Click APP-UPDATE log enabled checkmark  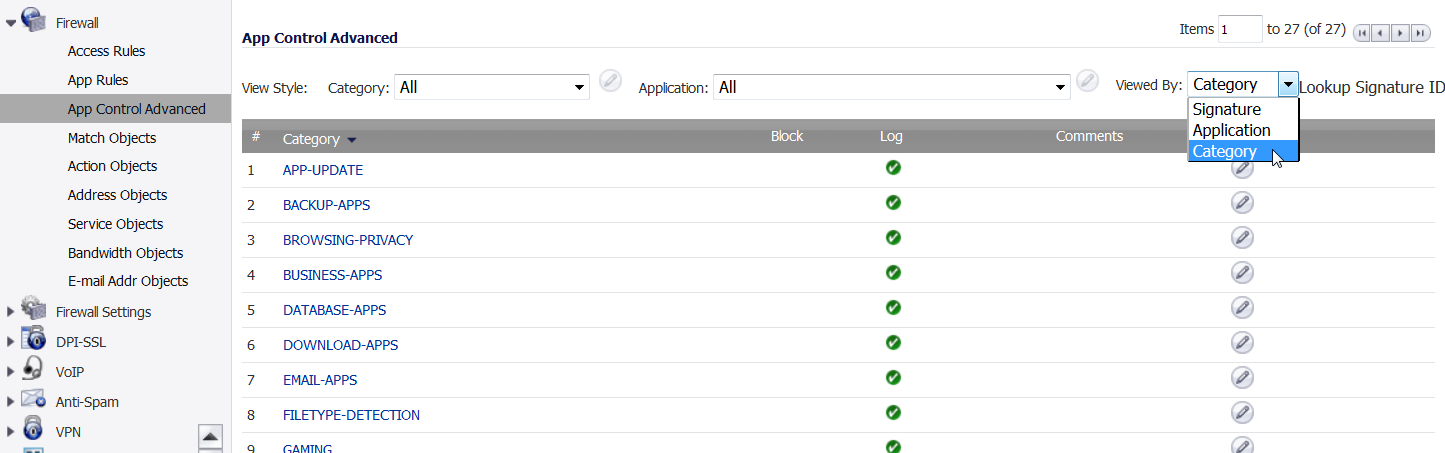pyautogui.click(x=893, y=168)
